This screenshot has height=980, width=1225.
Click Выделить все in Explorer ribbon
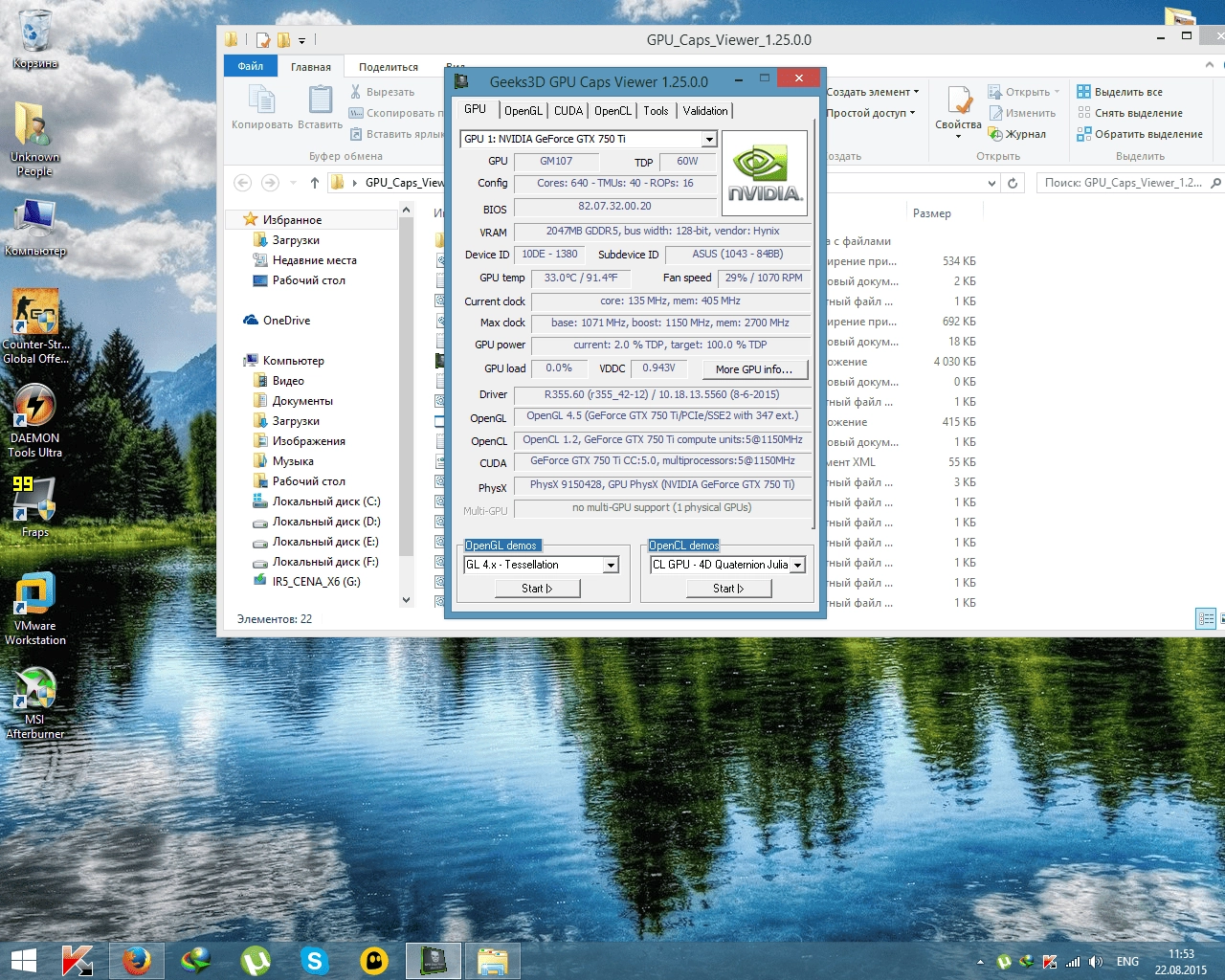coord(1120,92)
